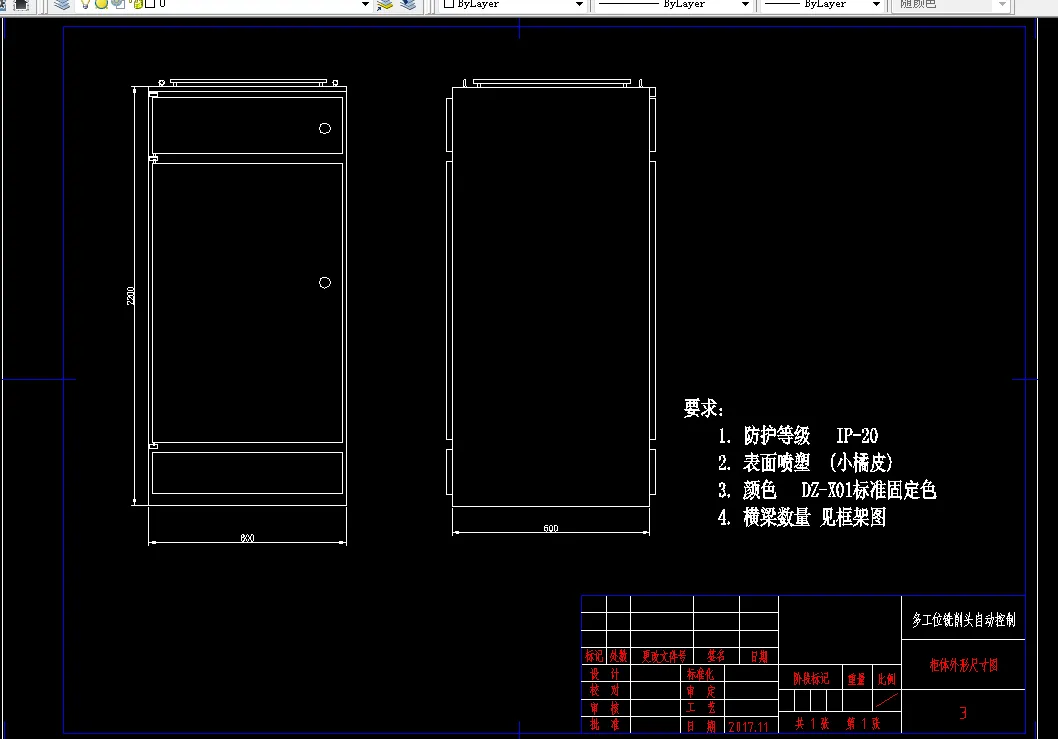
Task: Click the date value 2017.11
Action: coord(748,727)
